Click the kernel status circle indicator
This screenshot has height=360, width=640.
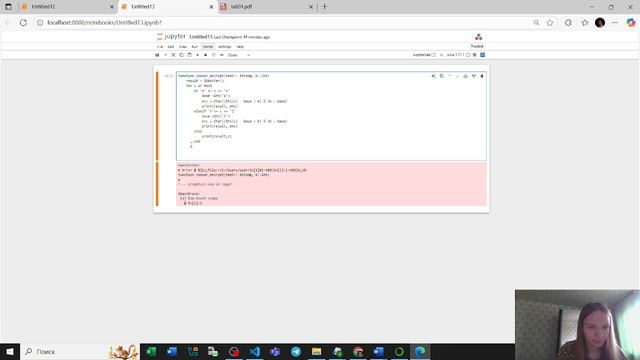coord(468,55)
